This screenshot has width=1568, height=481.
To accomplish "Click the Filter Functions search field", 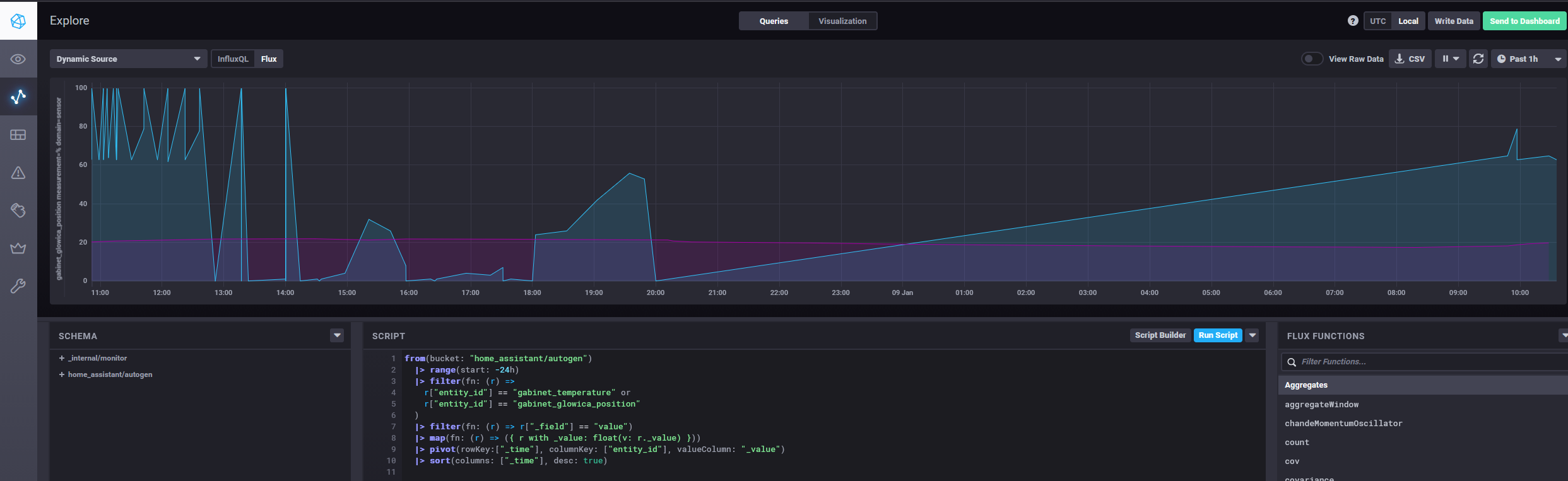I will [x=1426, y=362].
